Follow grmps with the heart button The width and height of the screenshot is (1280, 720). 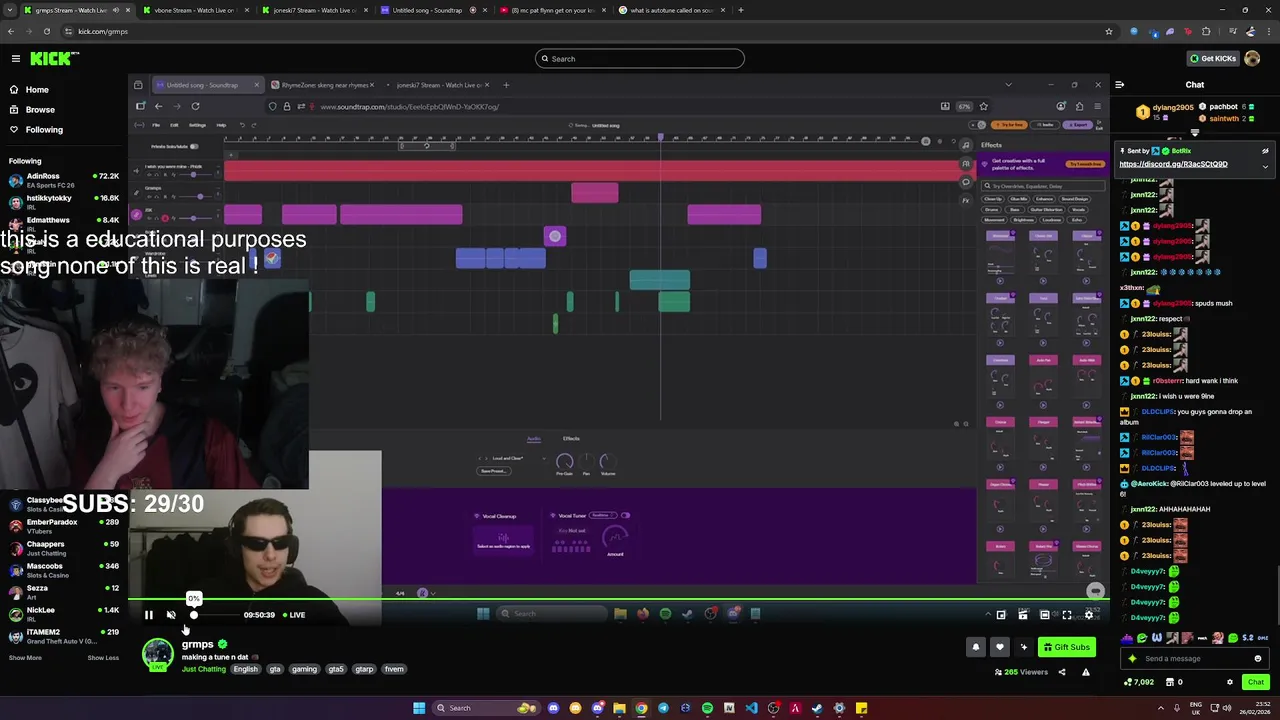click(x=999, y=647)
